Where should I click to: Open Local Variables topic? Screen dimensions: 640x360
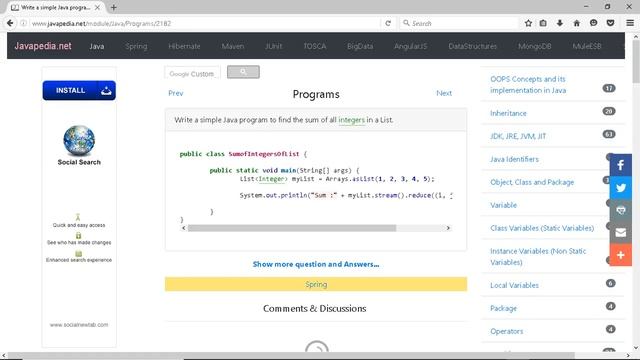click(x=514, y=285)
